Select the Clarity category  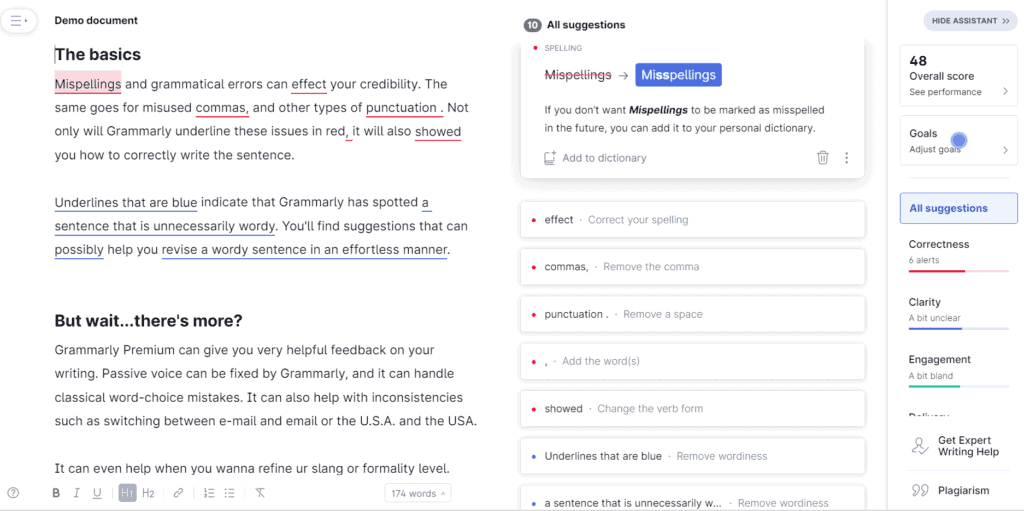tap(959, 313)
